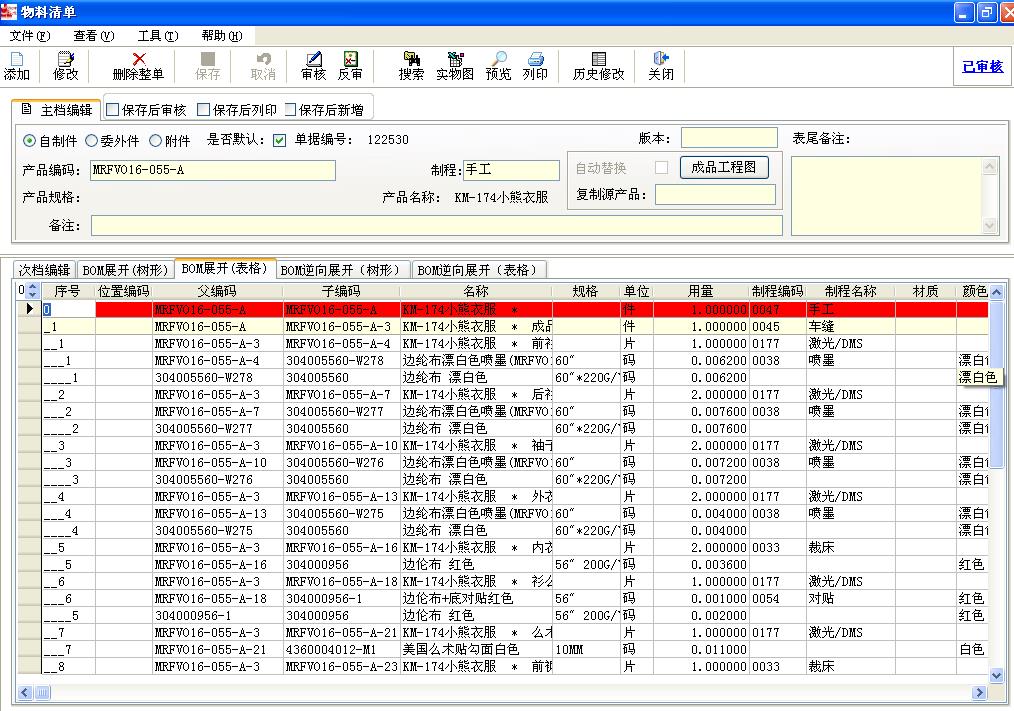The image size is (1014, 711).
Task: Click the 0.011000 usage cell
Action: [x=701, y=650]
